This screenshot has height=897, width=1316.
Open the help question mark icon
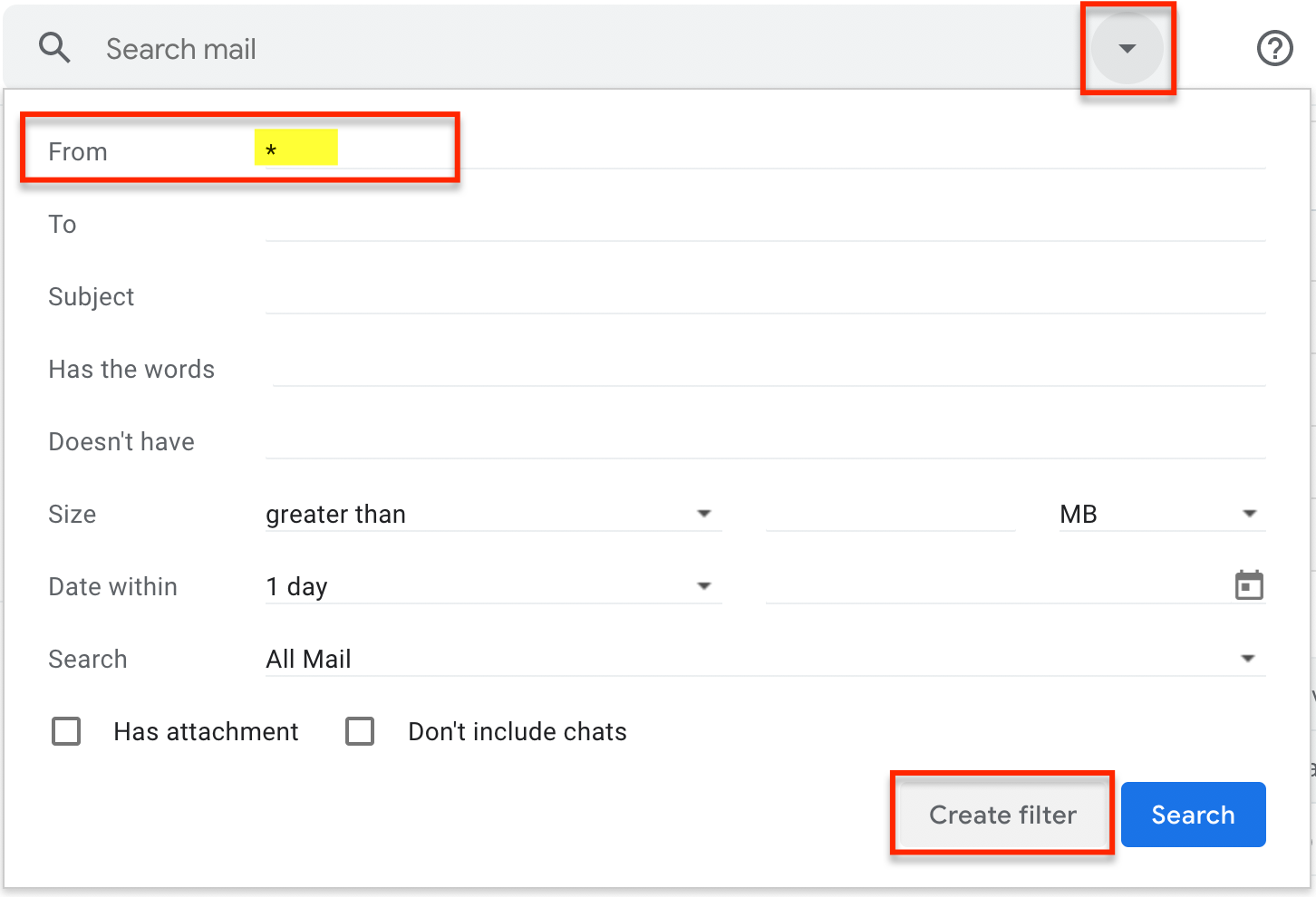pyautogui.click(x=1274, y=48)
